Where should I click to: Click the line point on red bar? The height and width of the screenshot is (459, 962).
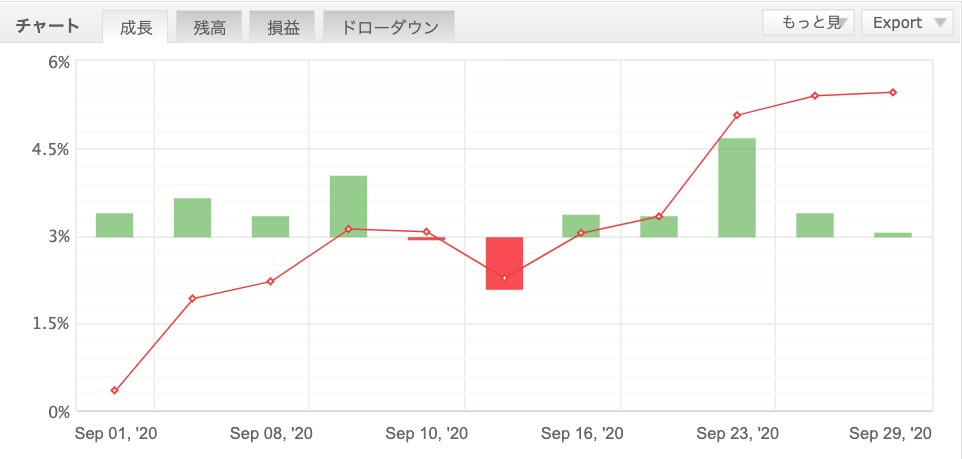504,278
